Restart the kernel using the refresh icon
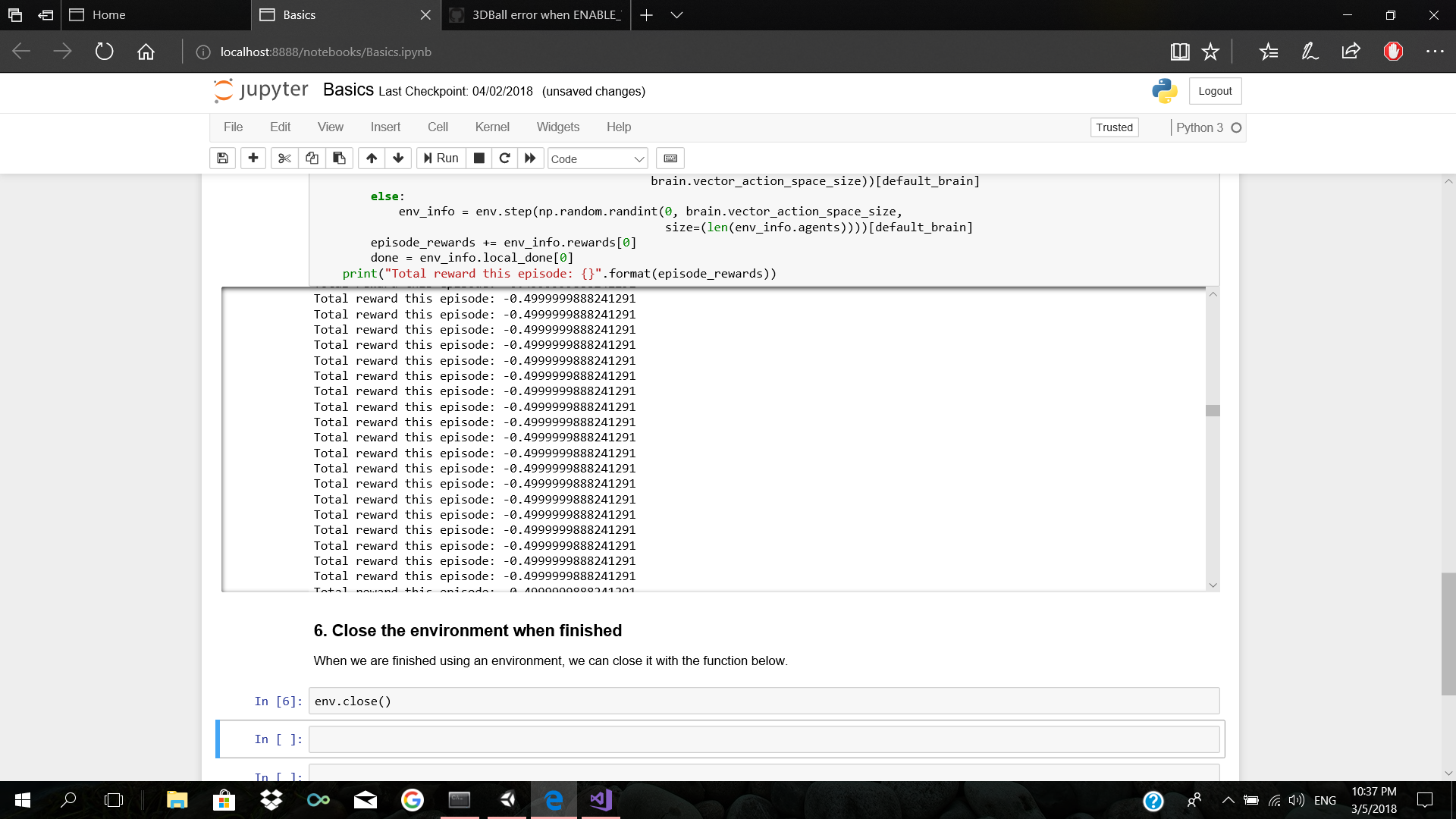1456x819 pixels. pyautogui.click(x=504, y=158)
